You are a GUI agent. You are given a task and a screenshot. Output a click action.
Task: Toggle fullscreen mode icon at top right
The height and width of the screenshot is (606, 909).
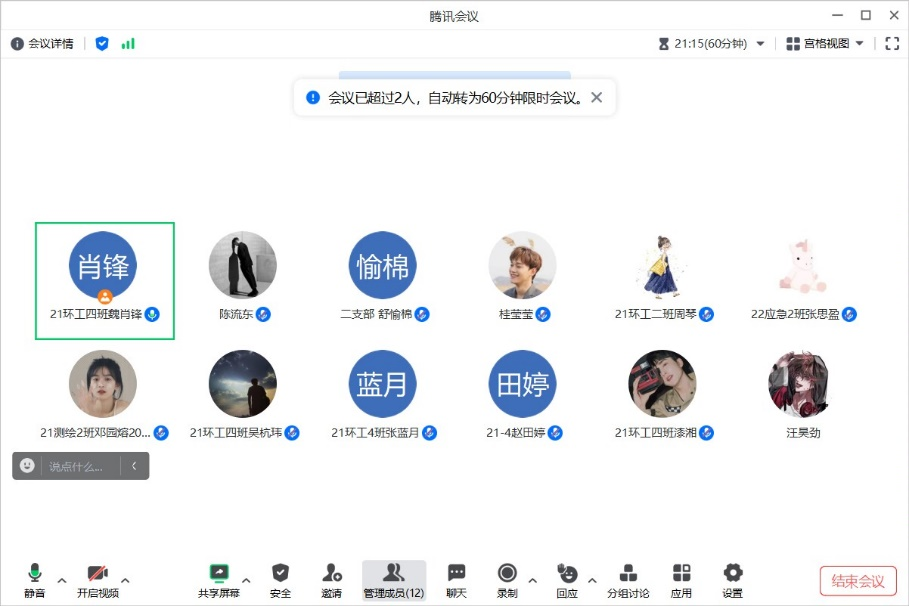(892, 44)
